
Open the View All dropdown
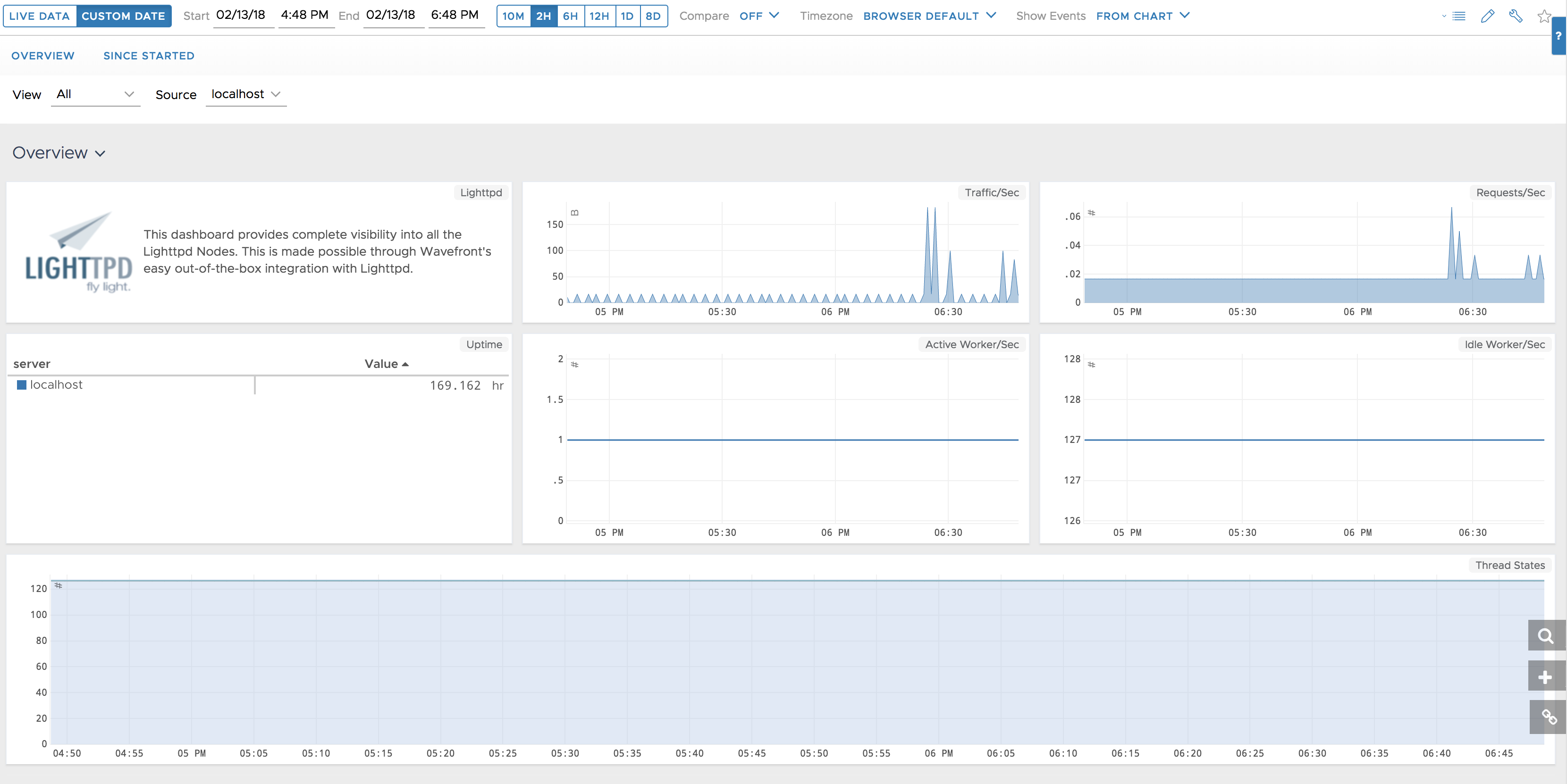coord(95,94)
